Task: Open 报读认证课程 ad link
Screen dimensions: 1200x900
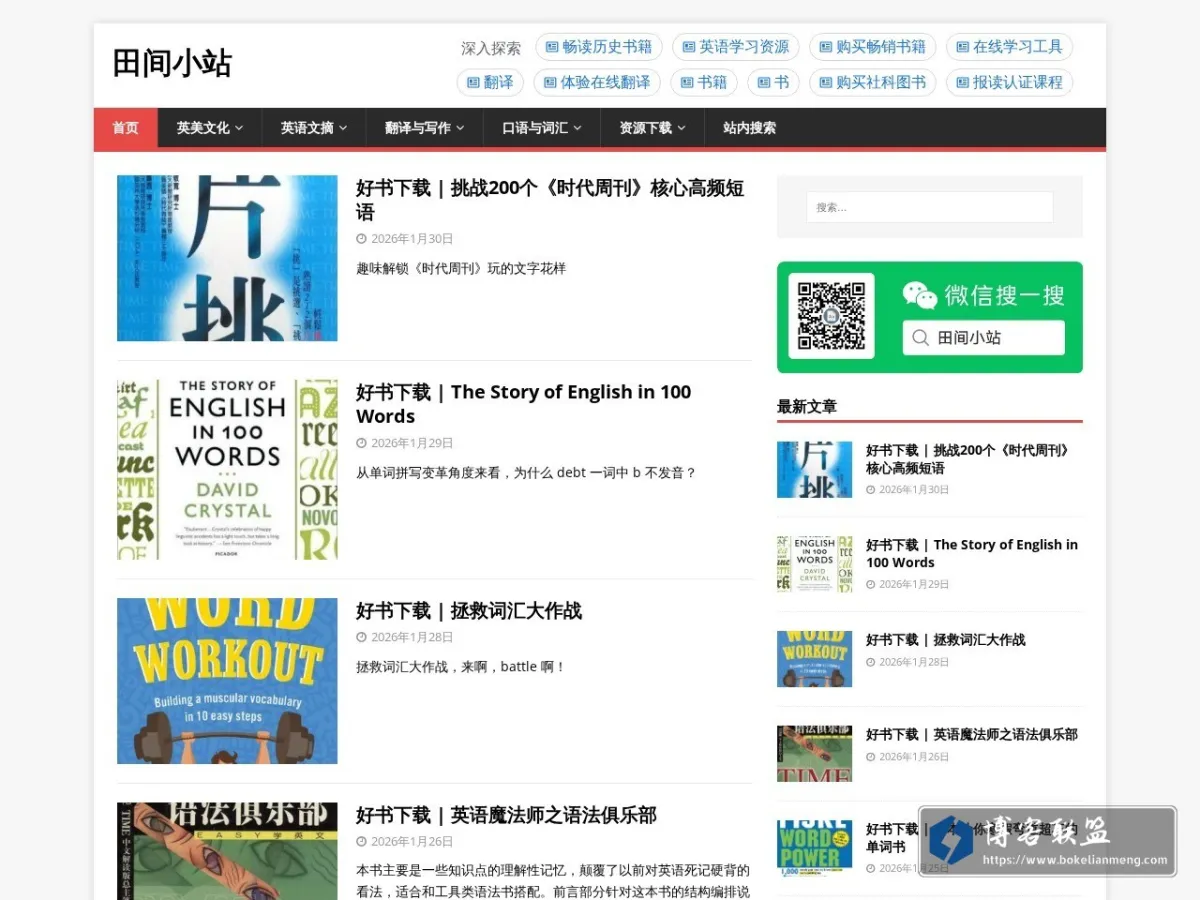Action: tap(1010, 82)
